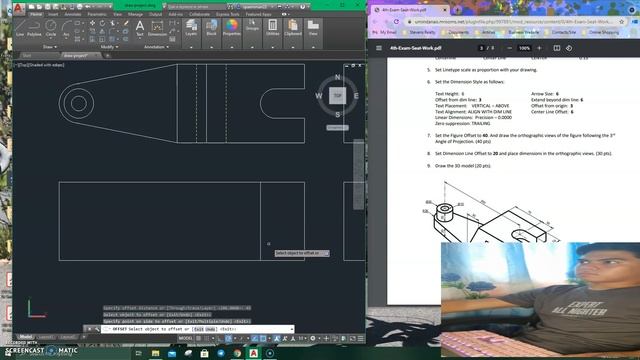
Task: Click the command line customize wrench icon
Action: click(97, 329)
